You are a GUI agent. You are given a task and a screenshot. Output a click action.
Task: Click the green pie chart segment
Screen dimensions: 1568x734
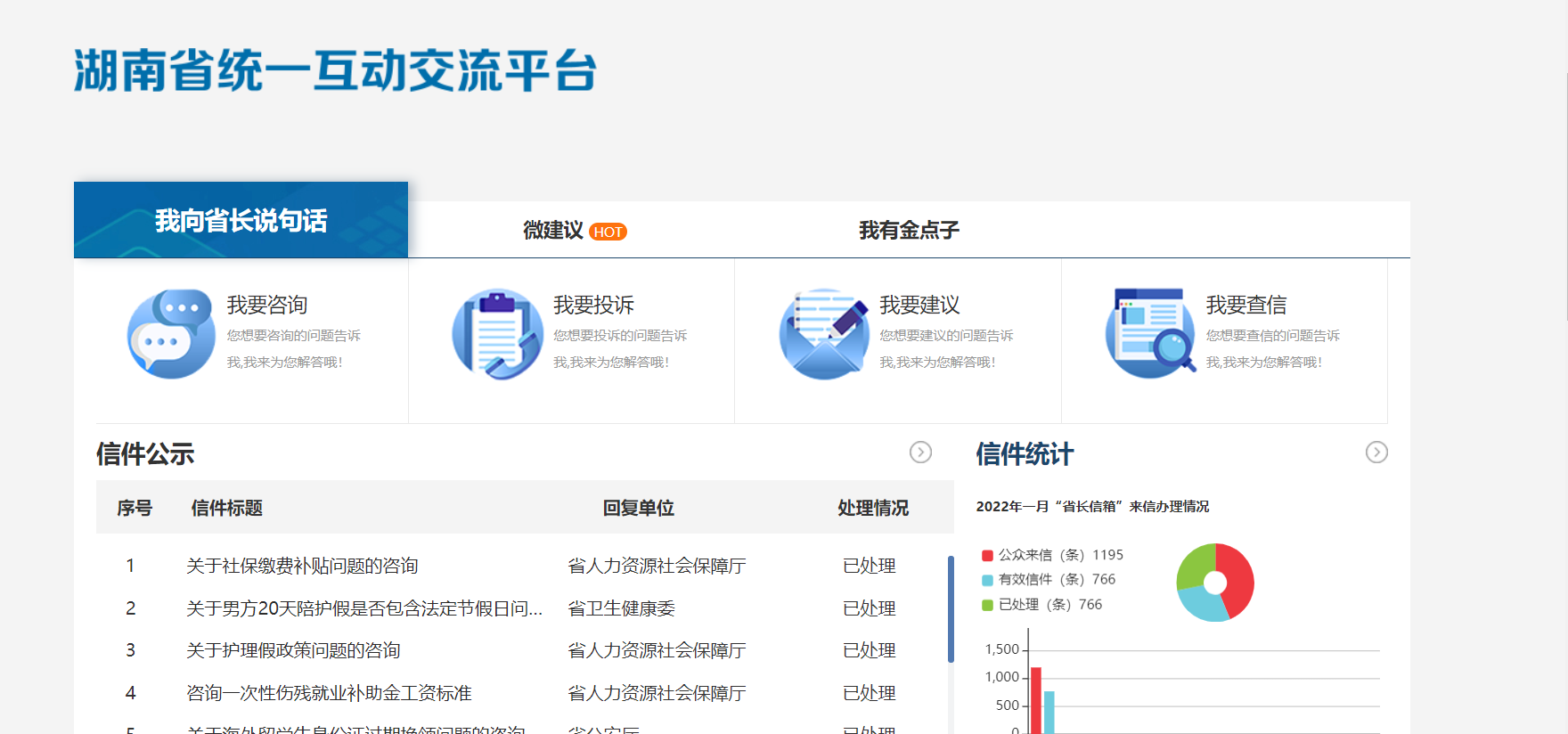[x=1195, y=566]
